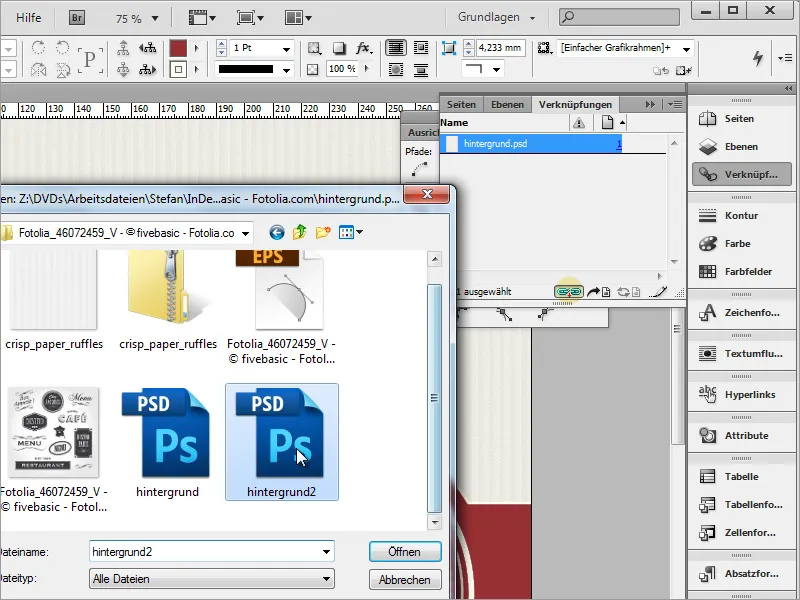Click Go To Link icon in Verknüpfungen panel
800x600 pixels.
[598, 292]
